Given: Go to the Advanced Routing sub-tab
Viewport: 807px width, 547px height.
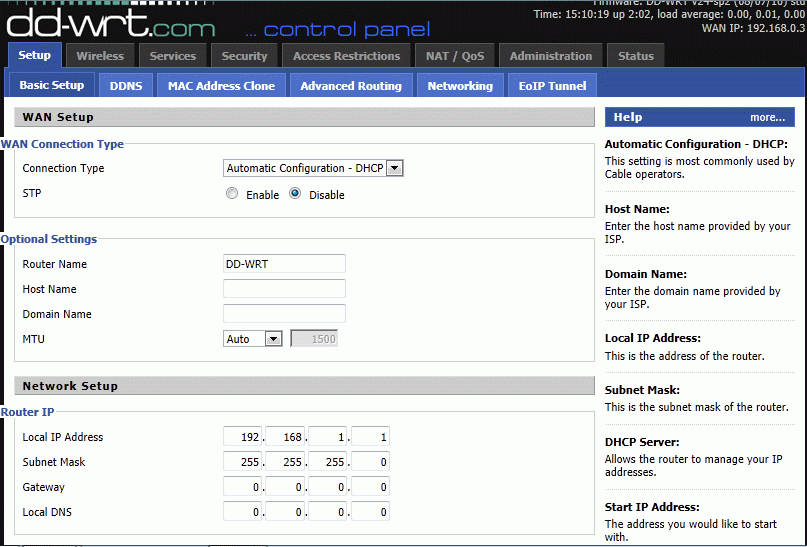Looking at the screenshot, I should (351, 85).
